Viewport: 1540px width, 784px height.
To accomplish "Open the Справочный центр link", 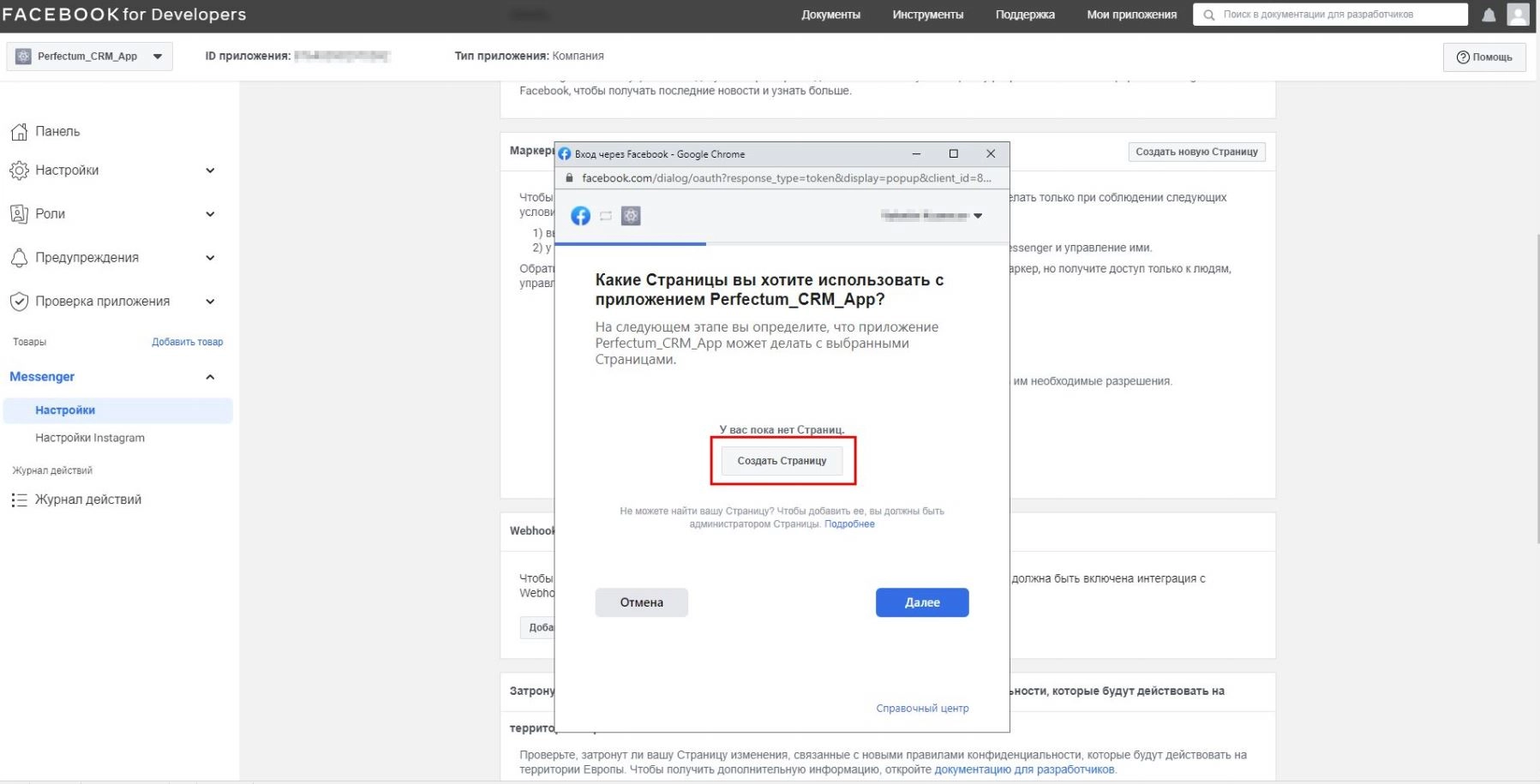I will 922,709.
